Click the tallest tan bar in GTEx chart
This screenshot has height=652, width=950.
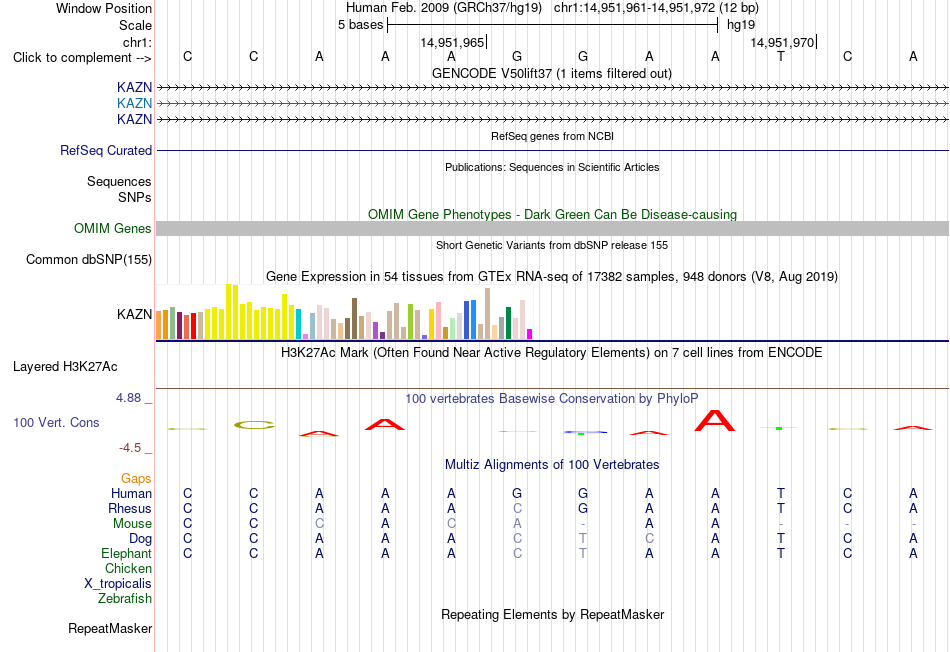point(487,313)
